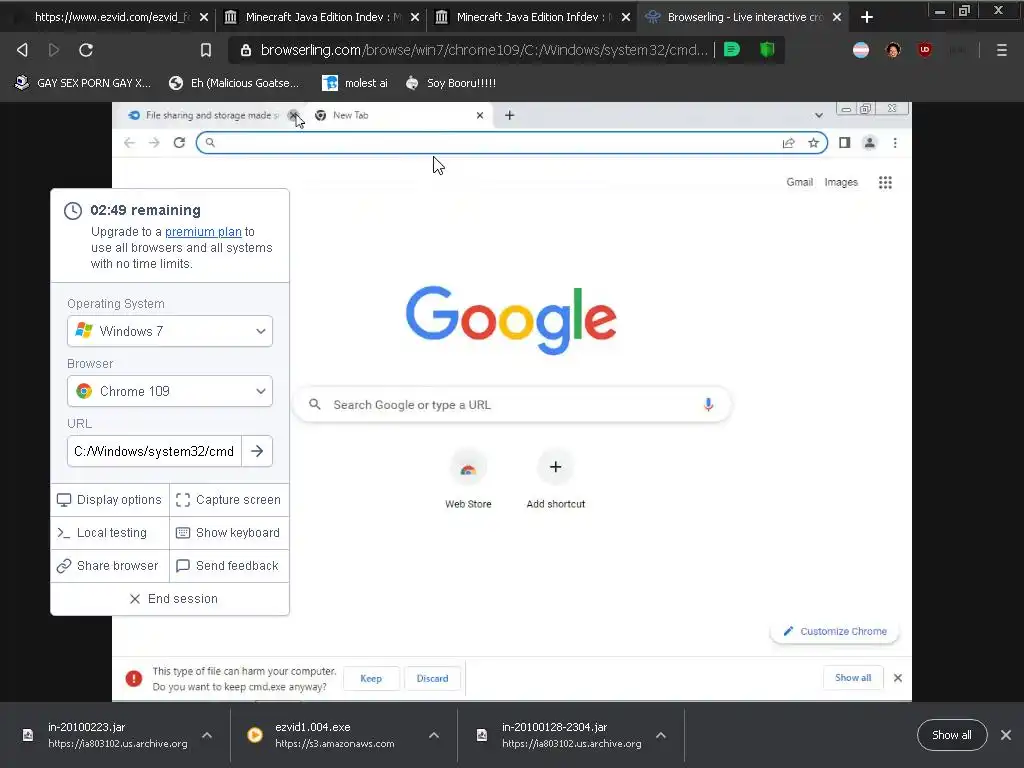
Task: Click Keep for cmd.exe download
Action: pyautogui.click(x=371, y=679)
